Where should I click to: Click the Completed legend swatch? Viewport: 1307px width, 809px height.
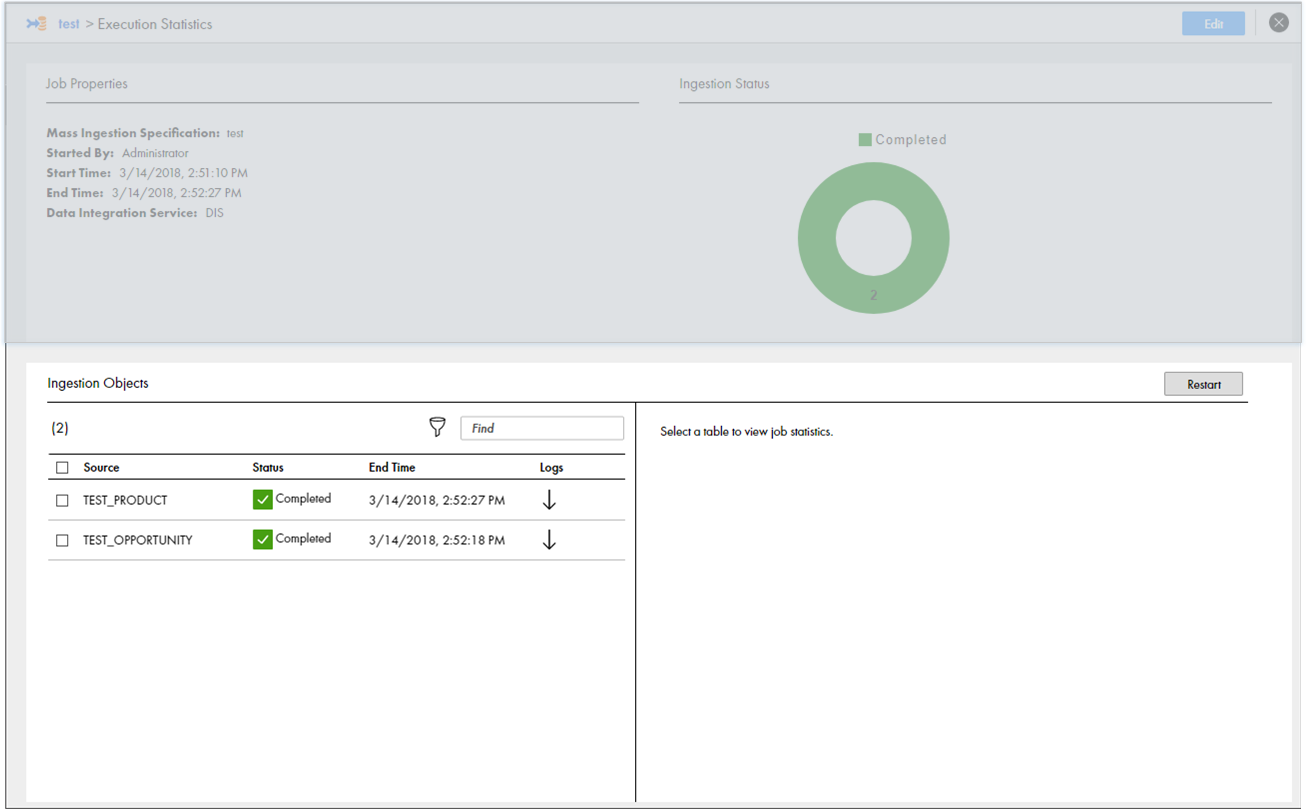click(x=865, y=140)
